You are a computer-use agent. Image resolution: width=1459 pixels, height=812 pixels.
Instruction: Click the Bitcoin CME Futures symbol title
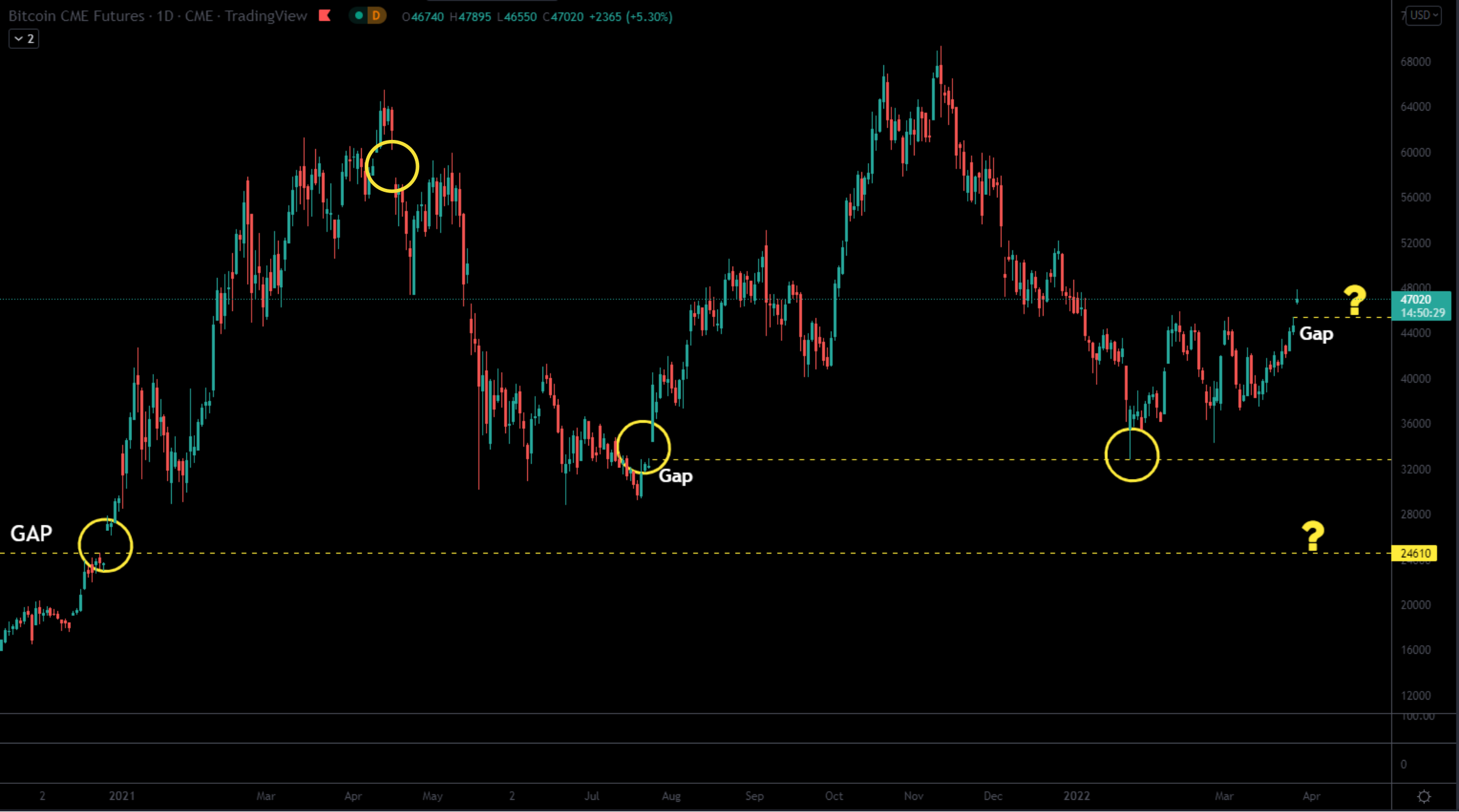[76, 16]
